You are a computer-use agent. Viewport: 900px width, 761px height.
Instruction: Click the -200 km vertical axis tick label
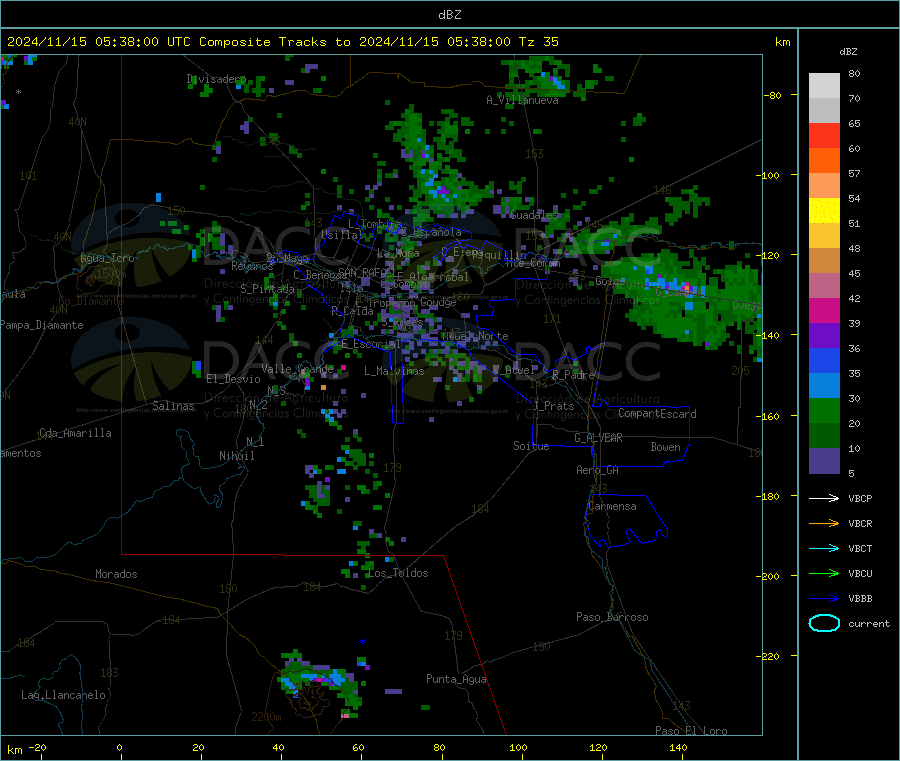(x=767, y=576)
